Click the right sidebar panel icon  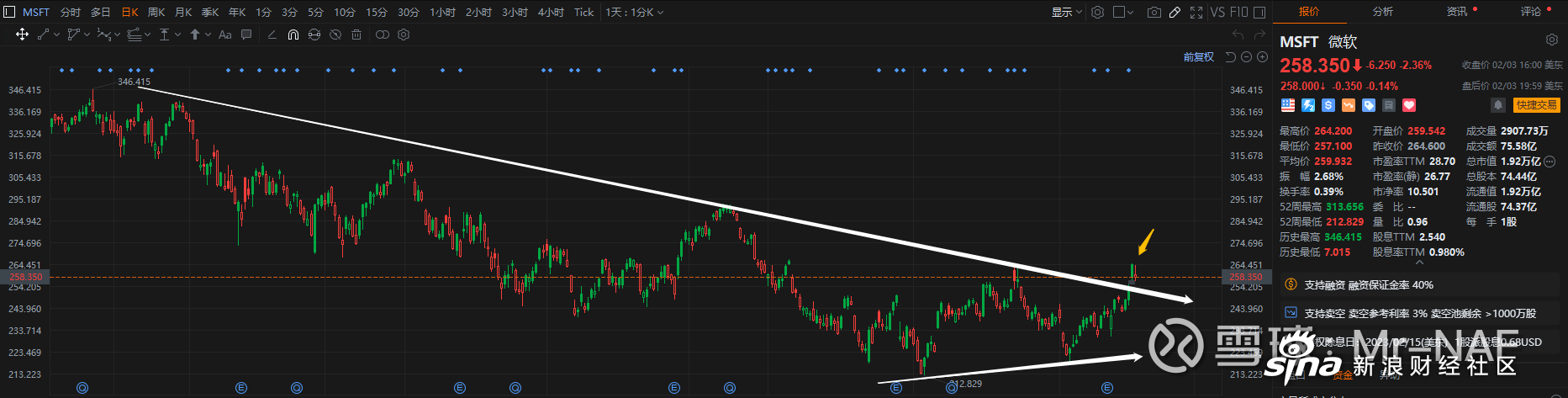click(x=1259, y=12)
